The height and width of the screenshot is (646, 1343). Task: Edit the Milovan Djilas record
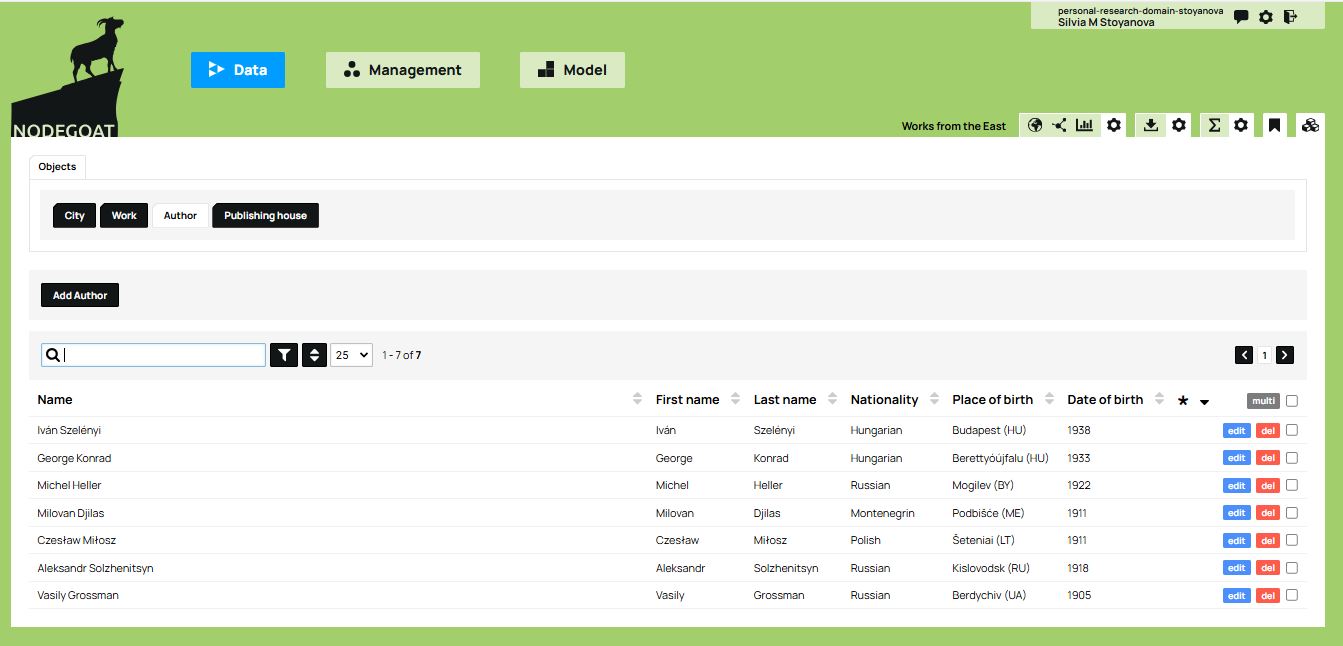1237,512
